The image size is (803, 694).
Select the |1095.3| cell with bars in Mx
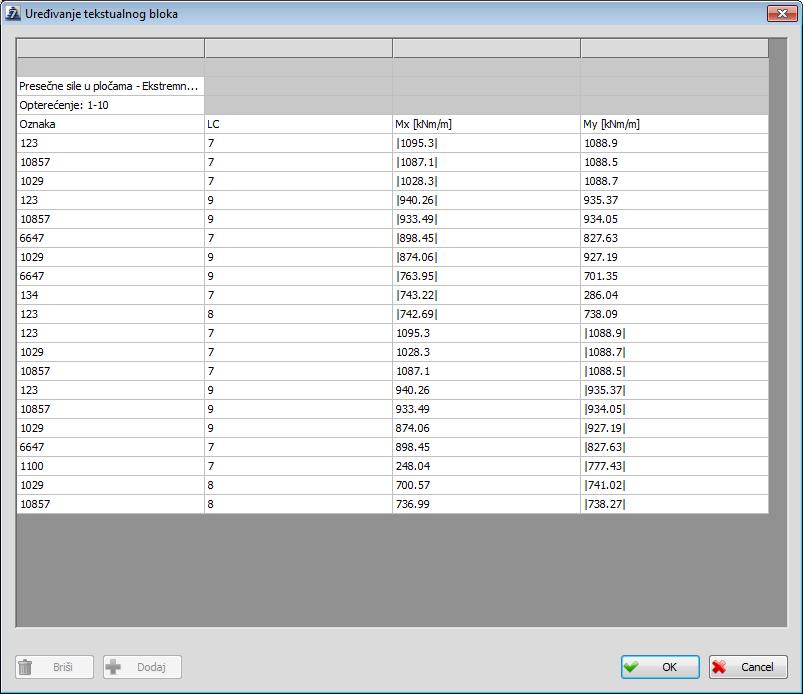tap(487, 143)
